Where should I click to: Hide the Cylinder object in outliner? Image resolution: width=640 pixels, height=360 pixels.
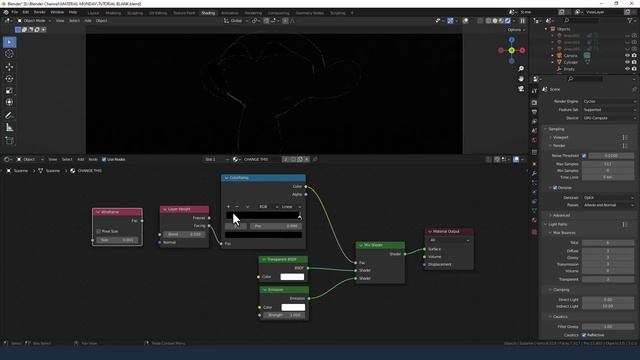tap(627, 62)
